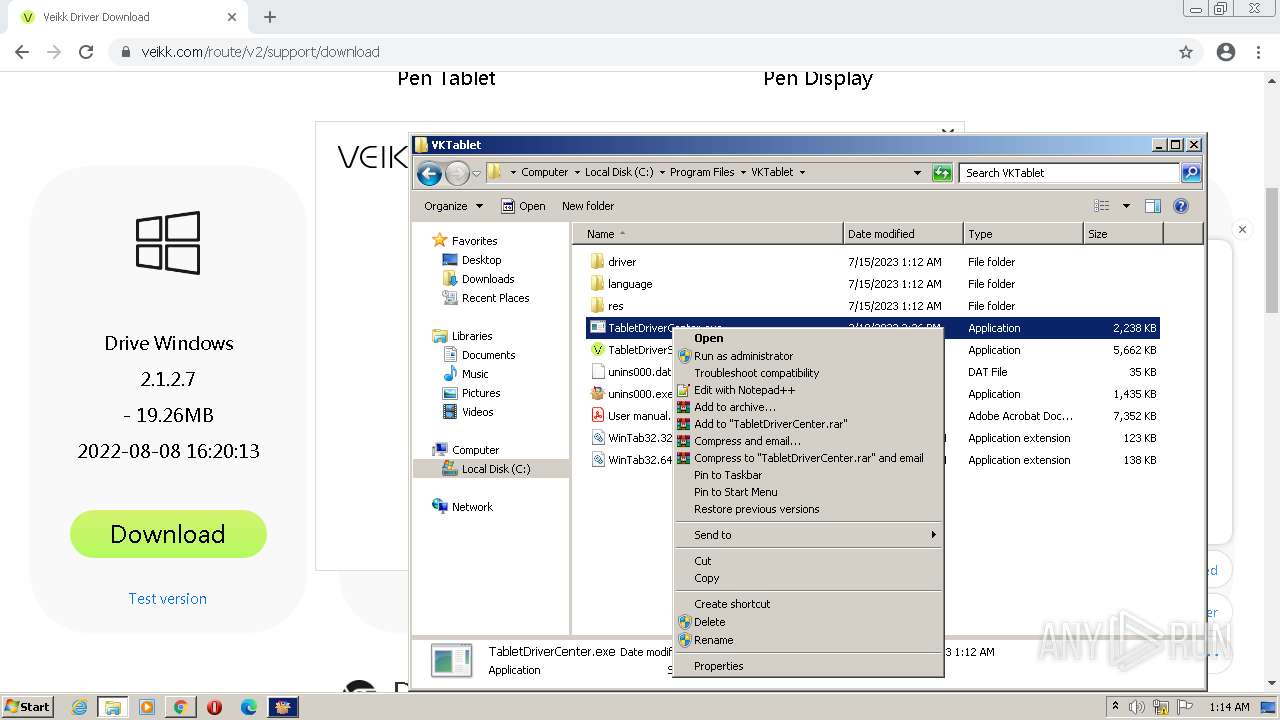Expand Send to submenu
The image size is (1280, 720).
click(808, 535)
